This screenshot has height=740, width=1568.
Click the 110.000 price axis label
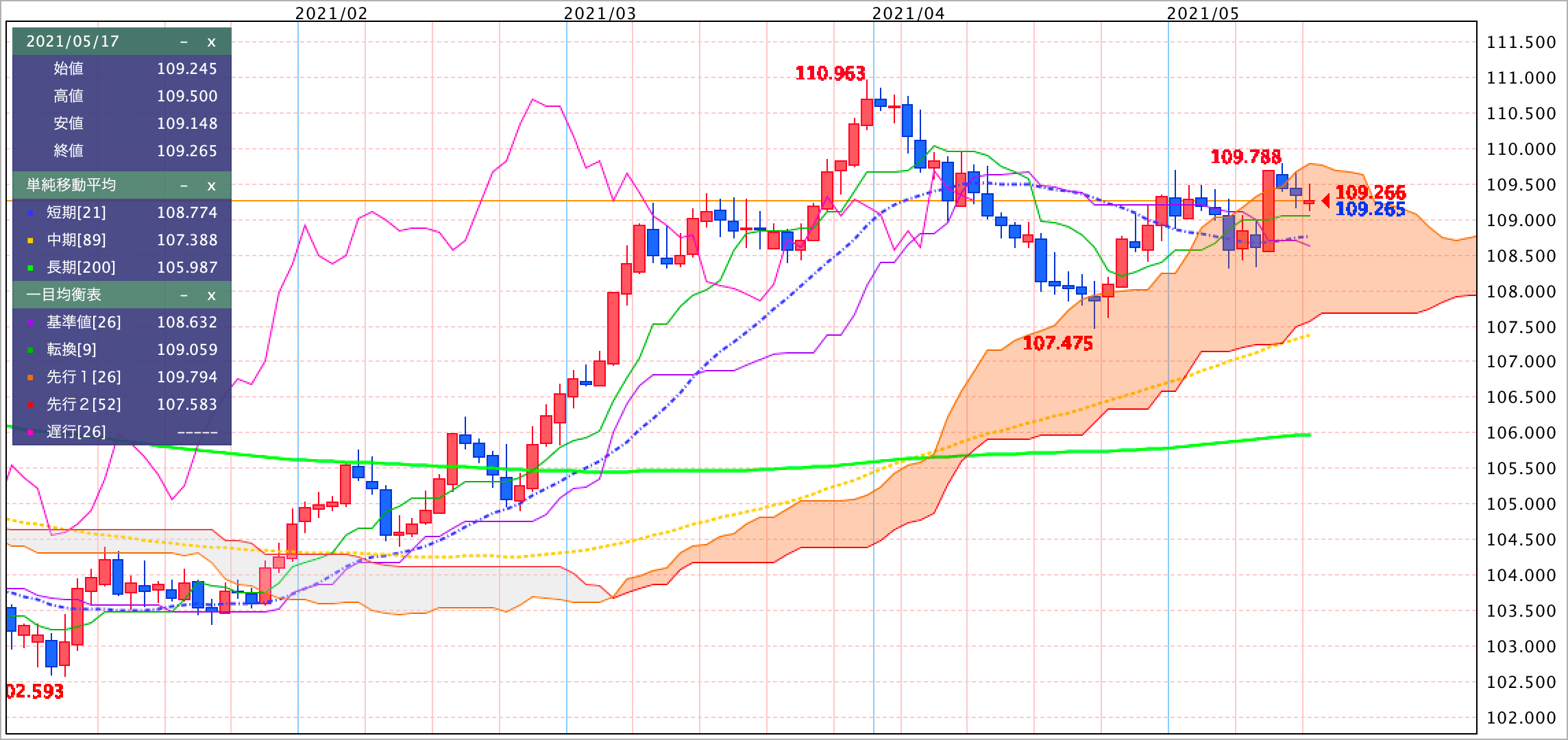click(1520, 149)
